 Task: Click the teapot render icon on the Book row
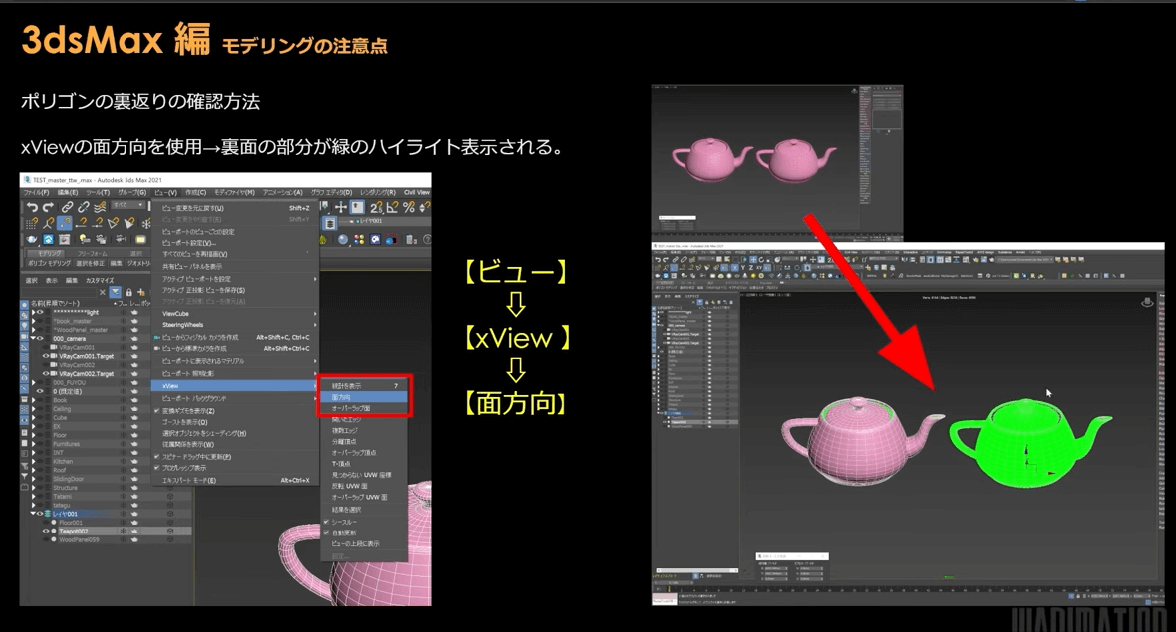135,400
